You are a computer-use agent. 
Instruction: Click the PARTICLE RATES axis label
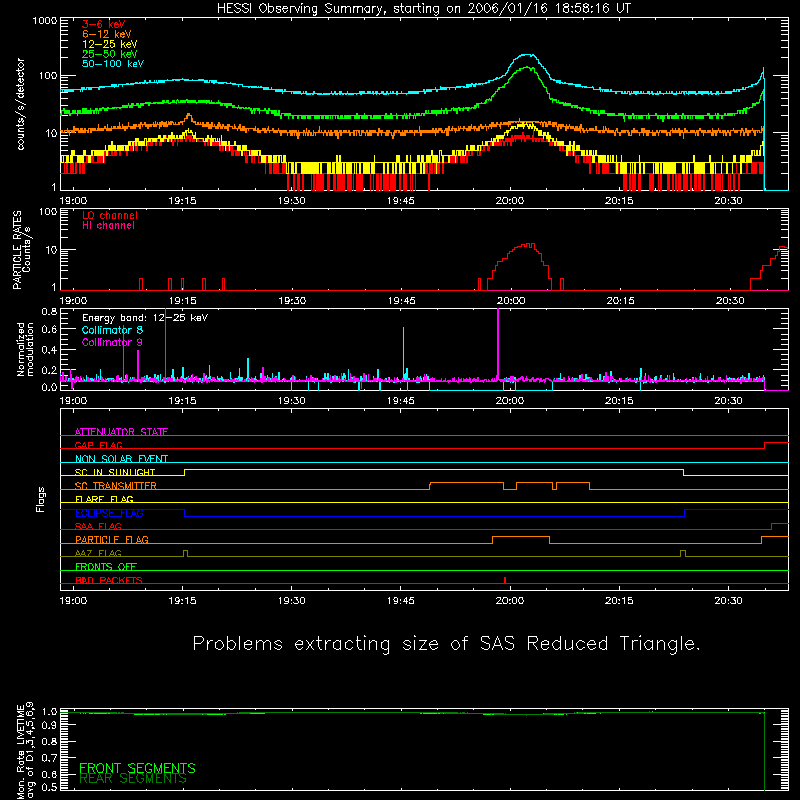point(22,250)
